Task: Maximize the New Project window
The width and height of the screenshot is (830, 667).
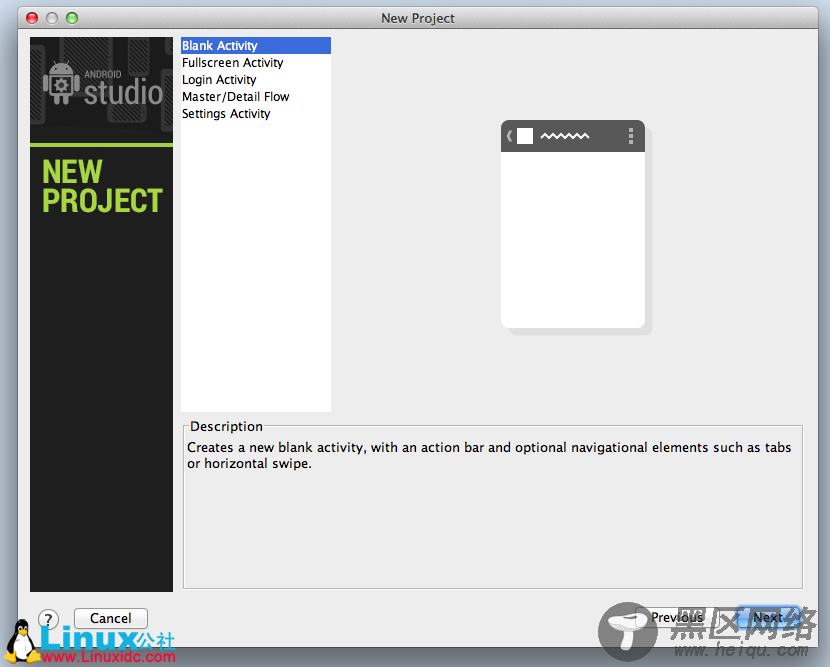Action: [72, 18]
